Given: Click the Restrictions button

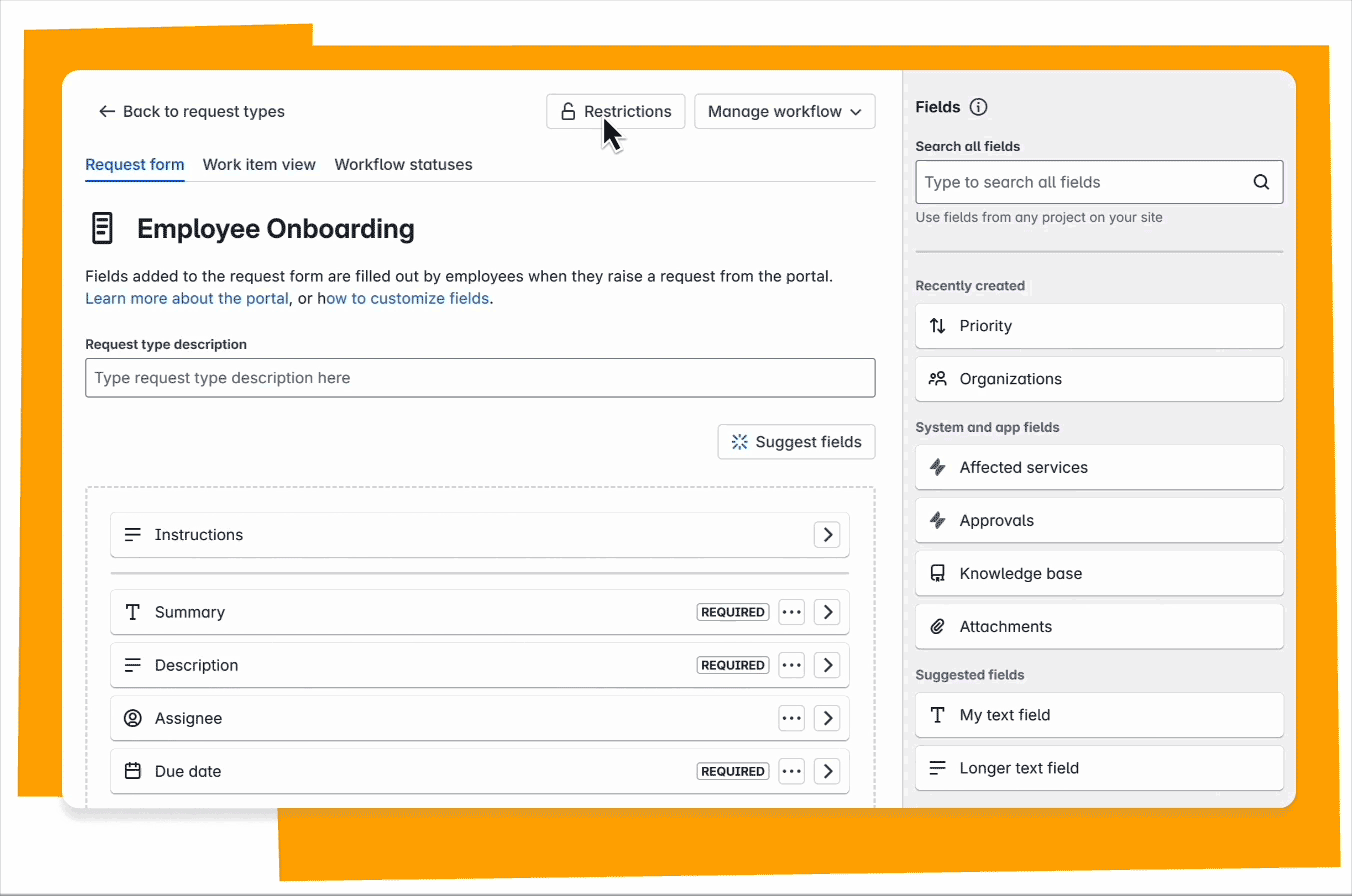Looking at the screenshot, I should tap(616, 111).
